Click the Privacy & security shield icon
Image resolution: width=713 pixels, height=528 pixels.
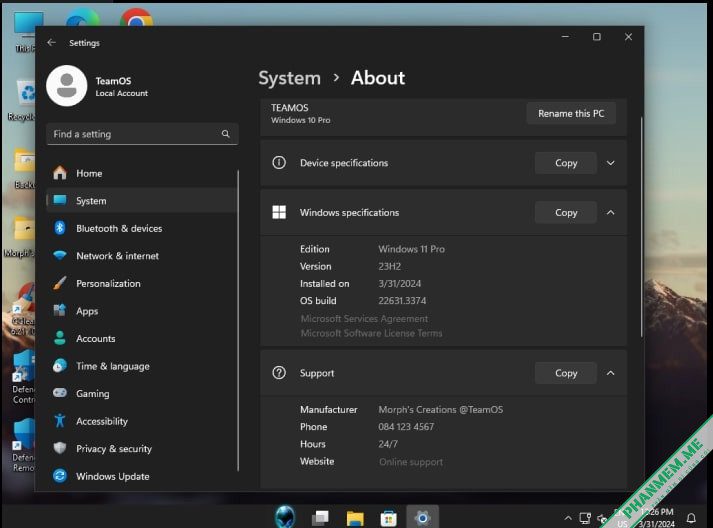[x=60, y=448]
